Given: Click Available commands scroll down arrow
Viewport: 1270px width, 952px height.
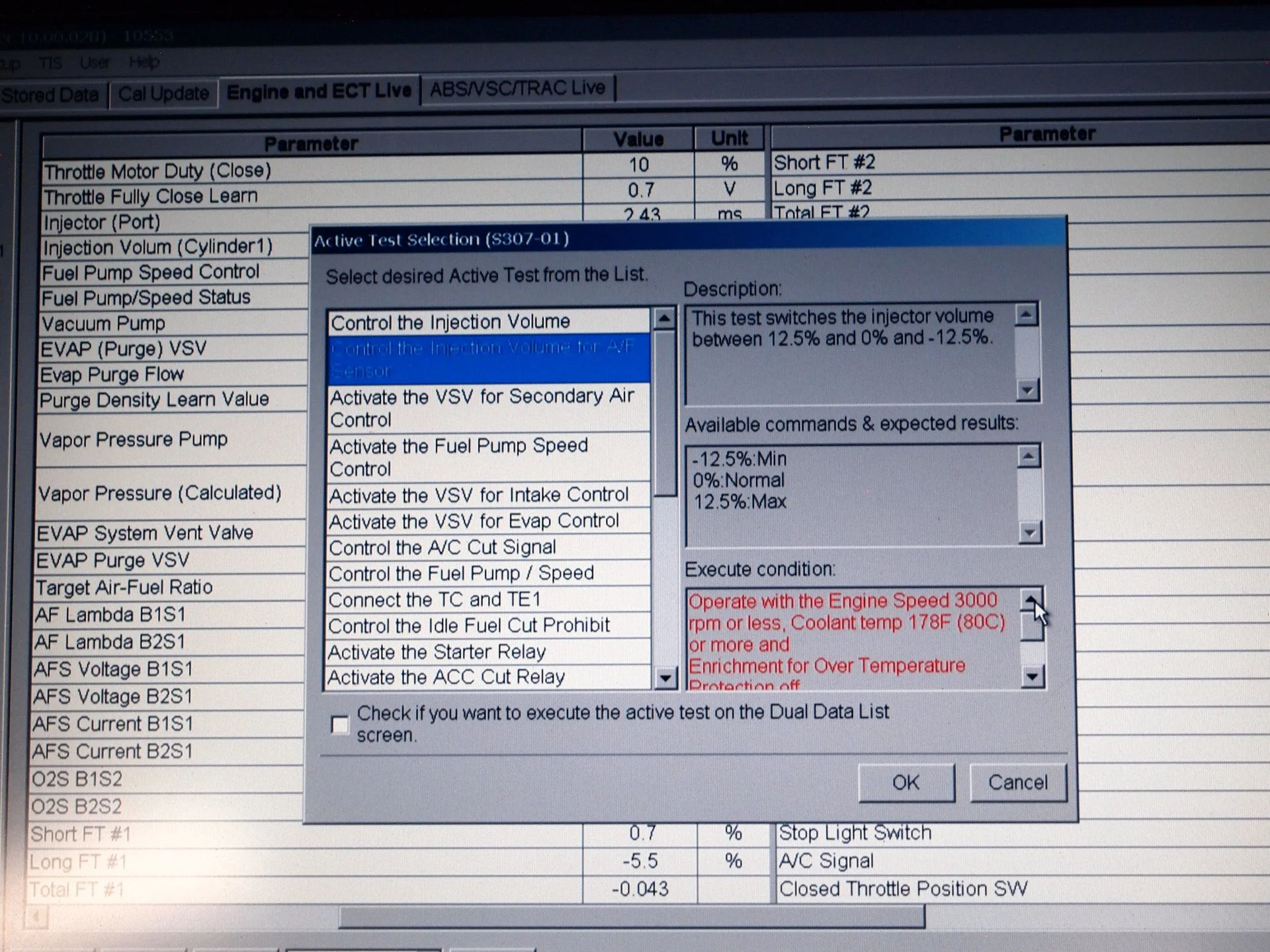Looking at the screenshot, I should tap(1030, 532).
